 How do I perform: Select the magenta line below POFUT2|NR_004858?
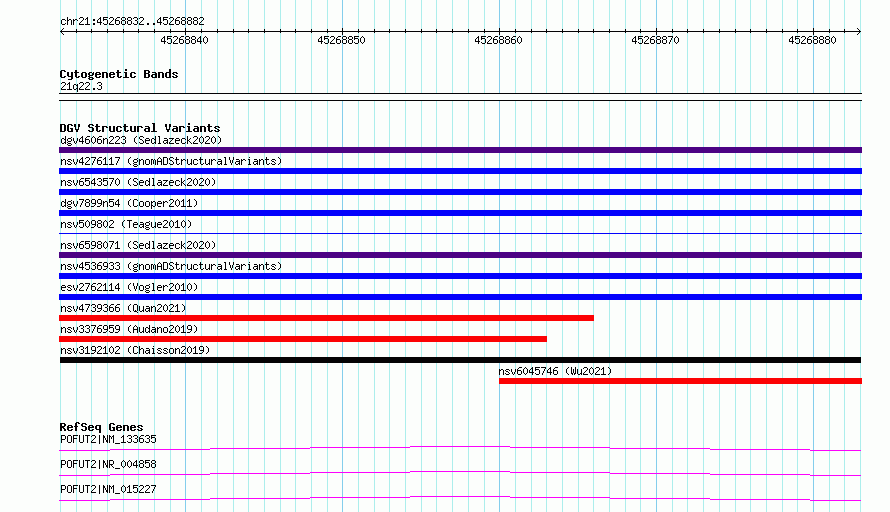(x=460, y=473)
